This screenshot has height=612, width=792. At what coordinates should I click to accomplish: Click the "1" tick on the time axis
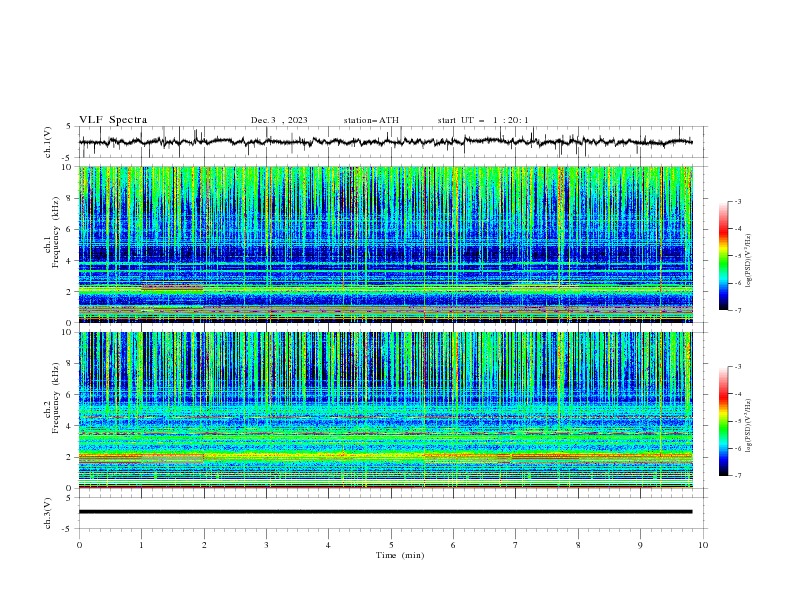click(x=141, y=545)
